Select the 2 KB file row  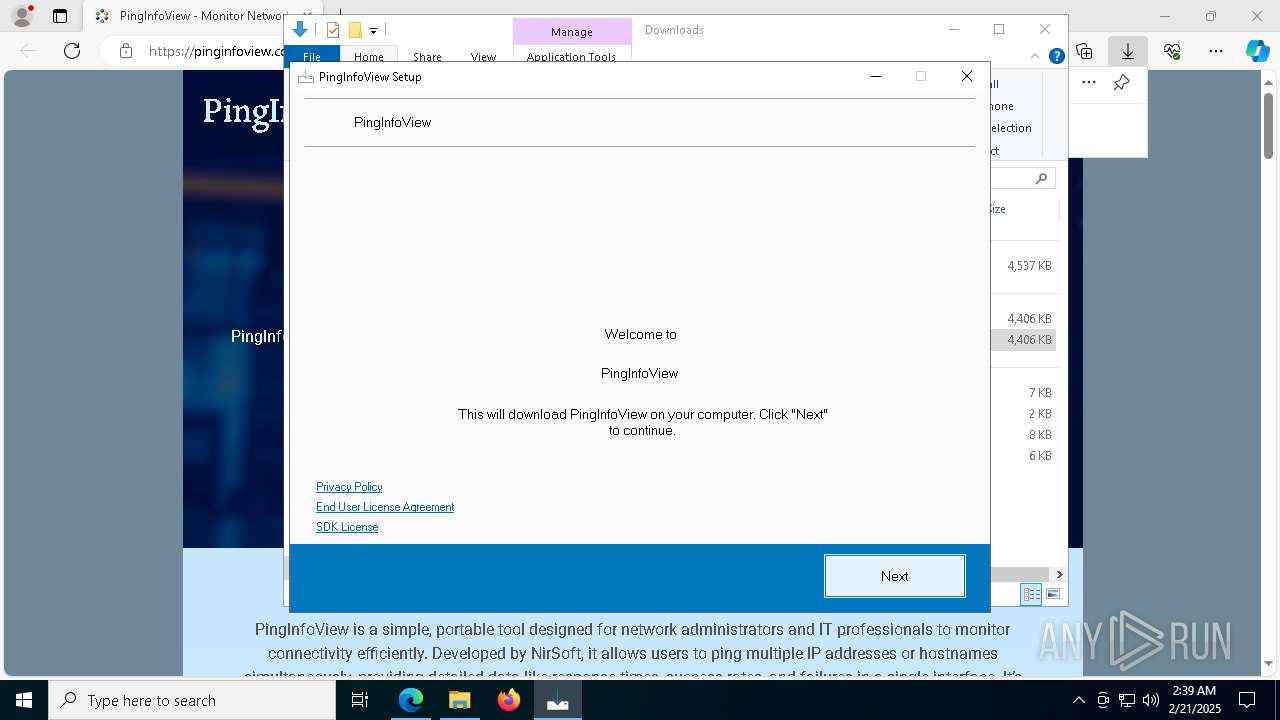tap(1024, 414)
